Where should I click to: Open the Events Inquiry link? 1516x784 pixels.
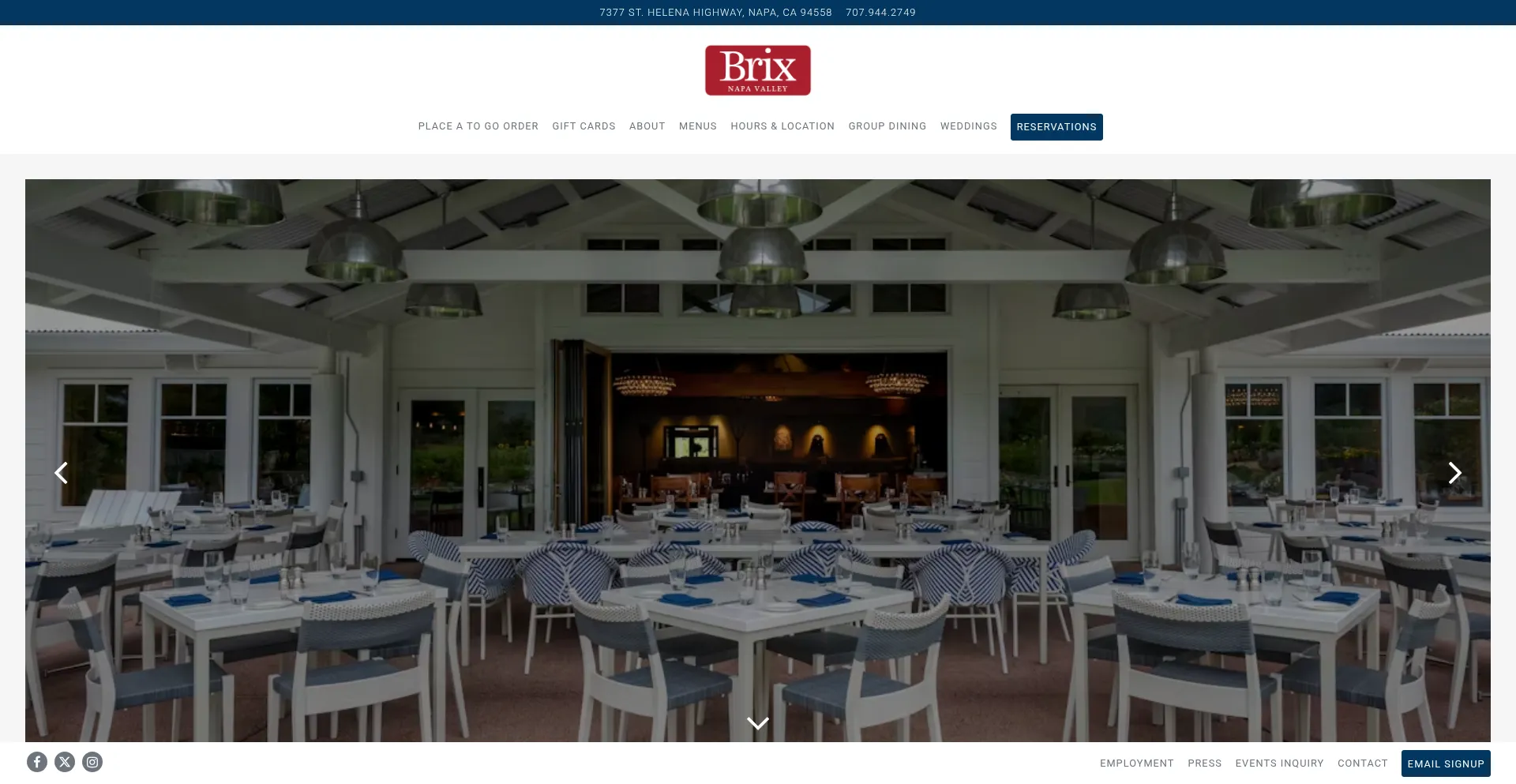[x=1280, y=763]
